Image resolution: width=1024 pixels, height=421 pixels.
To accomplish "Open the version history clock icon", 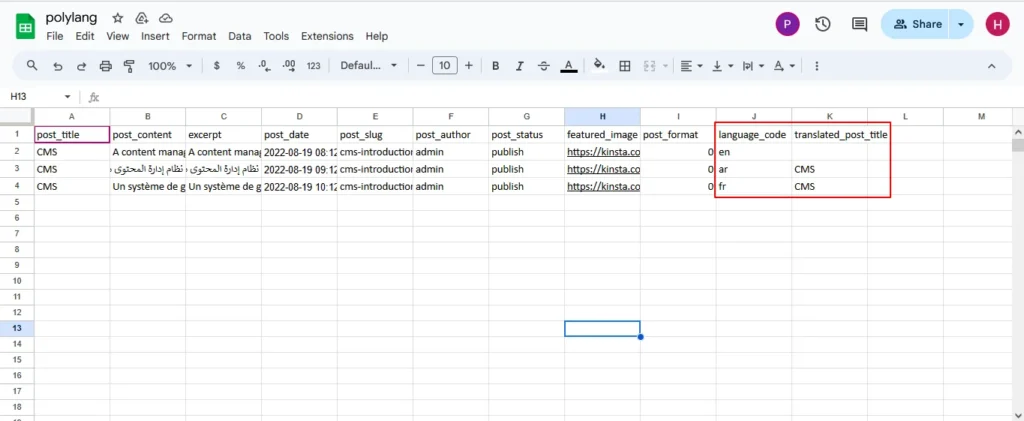I will [x=823, y=24].
